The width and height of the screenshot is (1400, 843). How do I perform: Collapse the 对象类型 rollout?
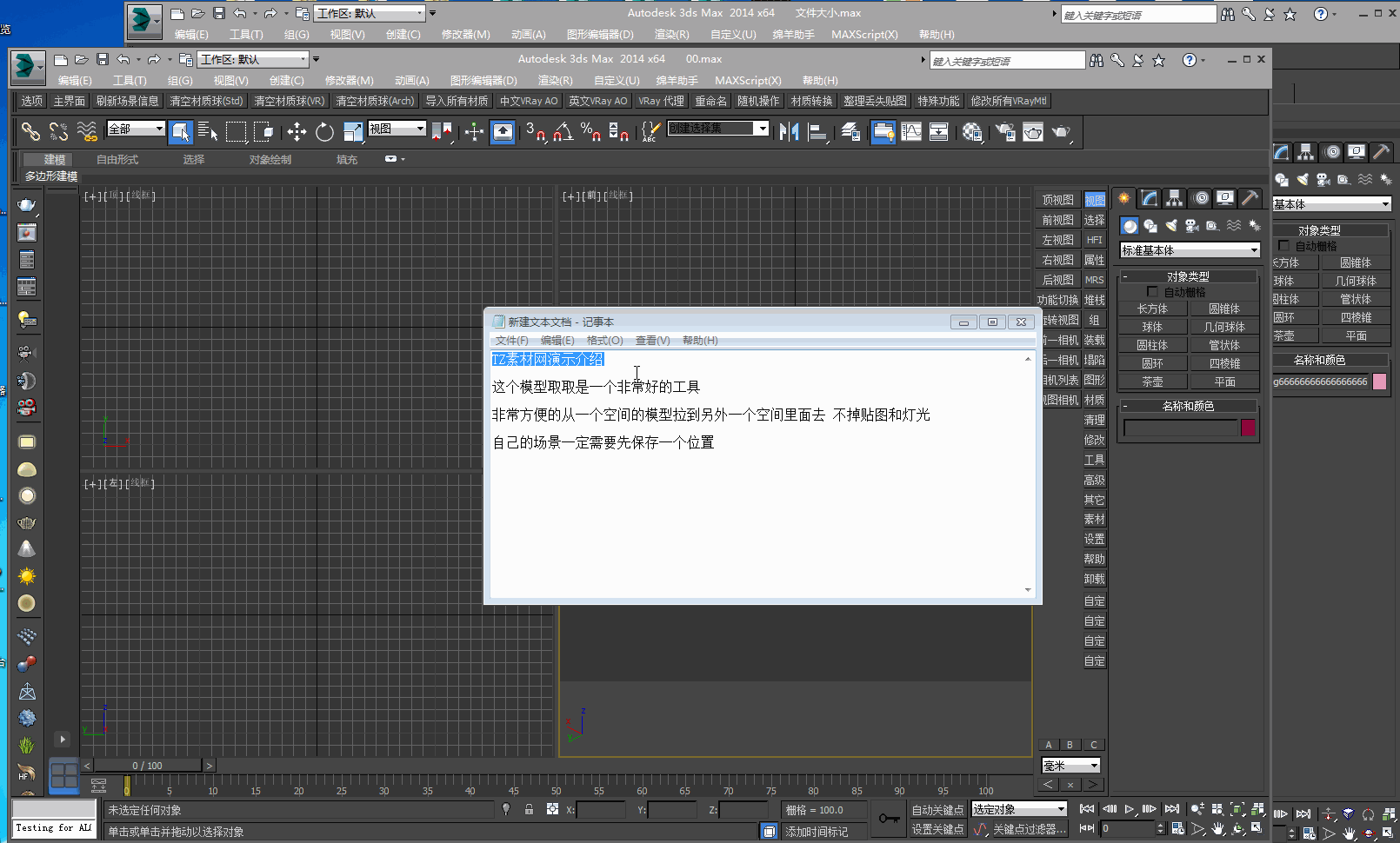coord(1188,276)
